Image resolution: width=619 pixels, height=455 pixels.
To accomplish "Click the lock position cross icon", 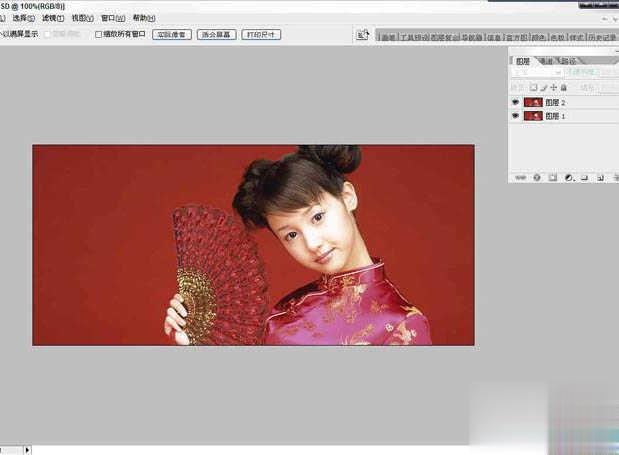I will [553, 88].
